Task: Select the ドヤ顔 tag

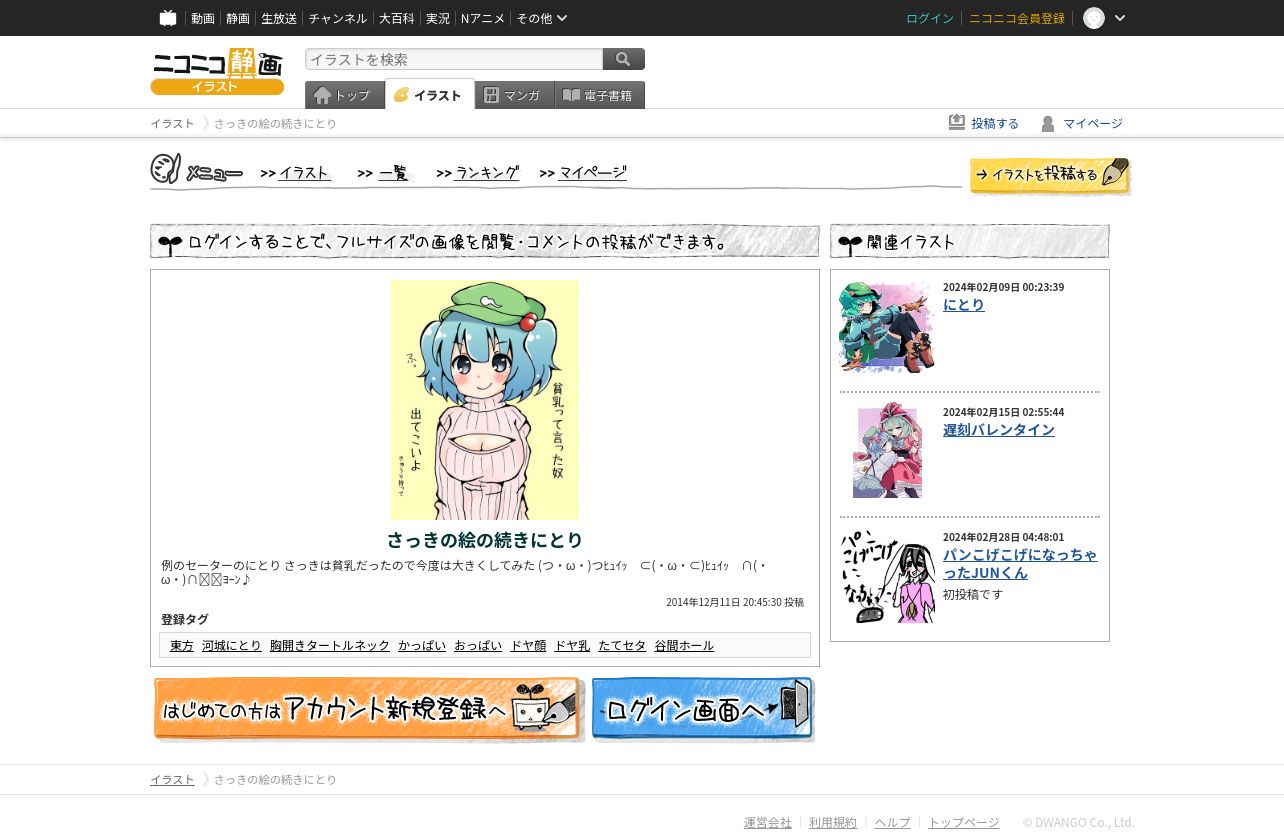Action: pyautogui.click(x=528, y=645)
